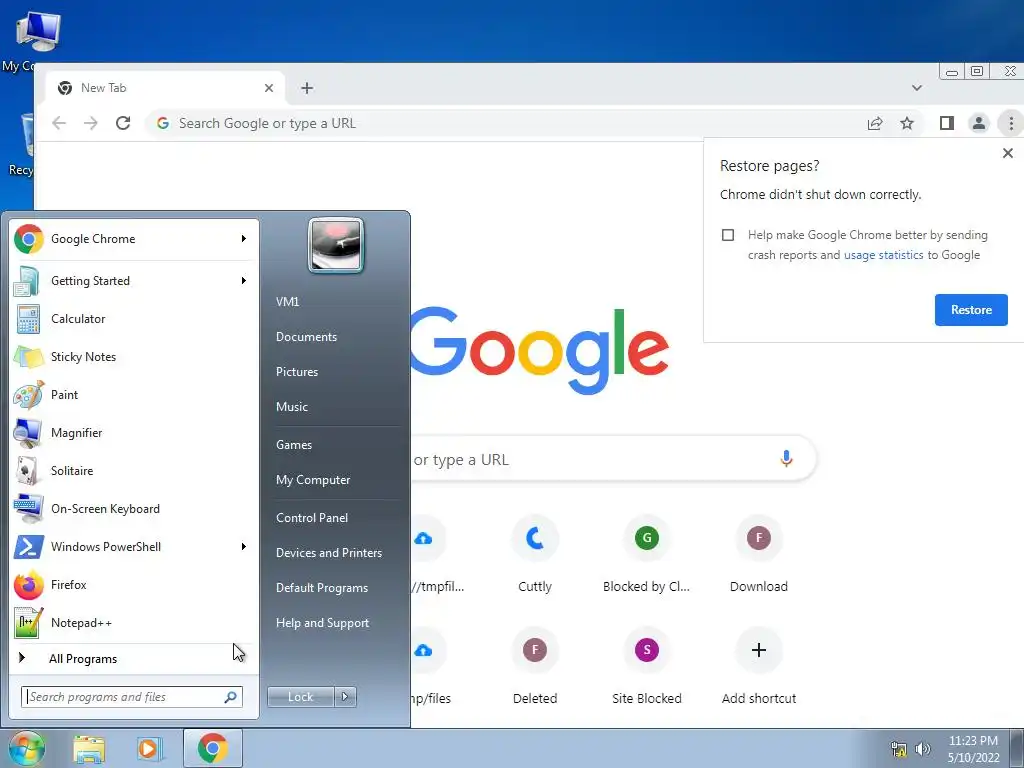
Task: Open Windows Media Player from taskbar
Action: pyautogui.click(x=150, y=748)
